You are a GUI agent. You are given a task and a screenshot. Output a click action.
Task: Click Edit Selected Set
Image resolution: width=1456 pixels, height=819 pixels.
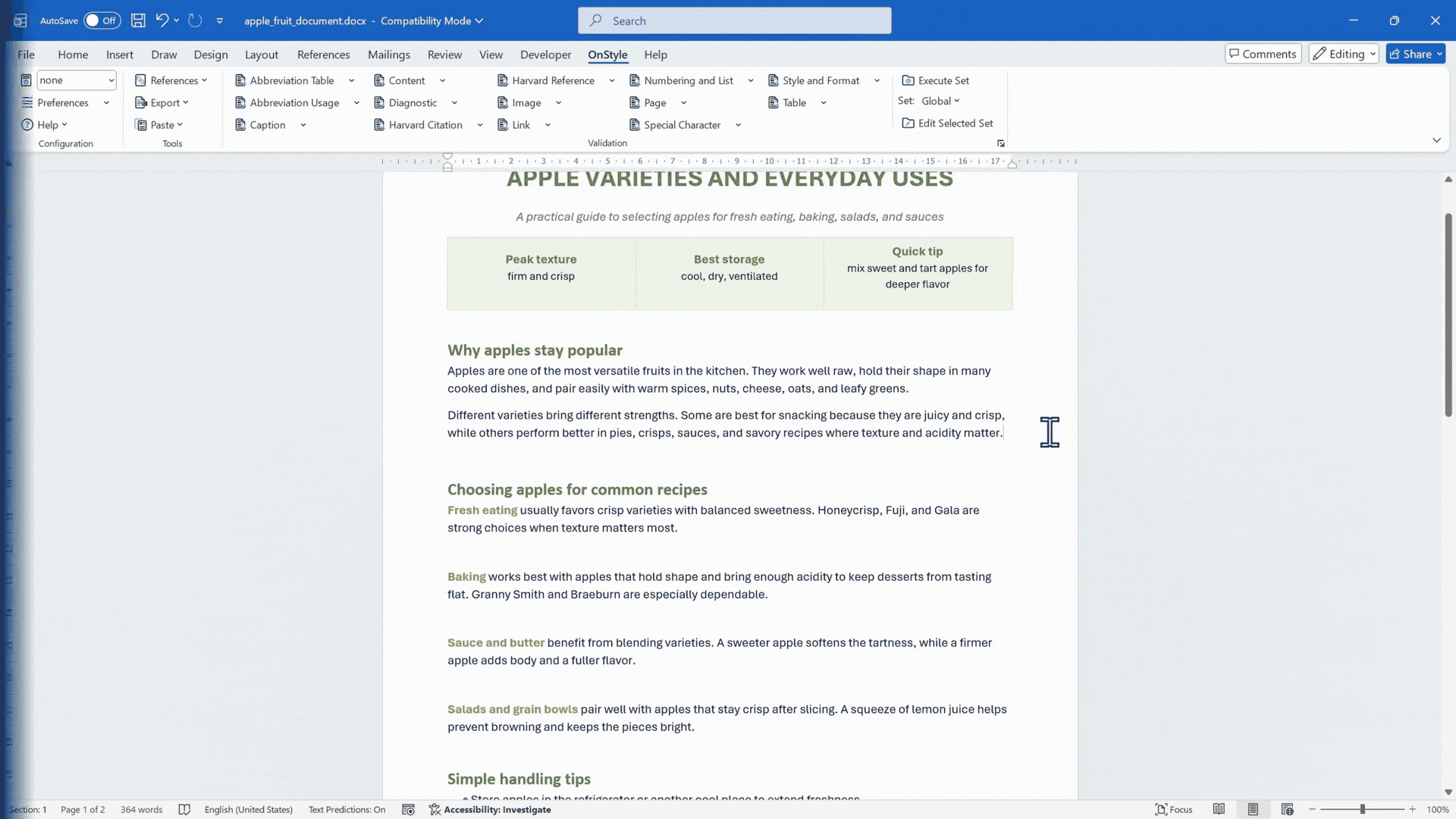948,123
